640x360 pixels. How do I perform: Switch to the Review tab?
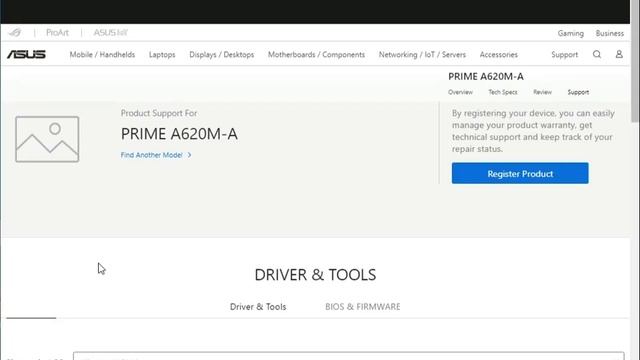tap(542, 92)
